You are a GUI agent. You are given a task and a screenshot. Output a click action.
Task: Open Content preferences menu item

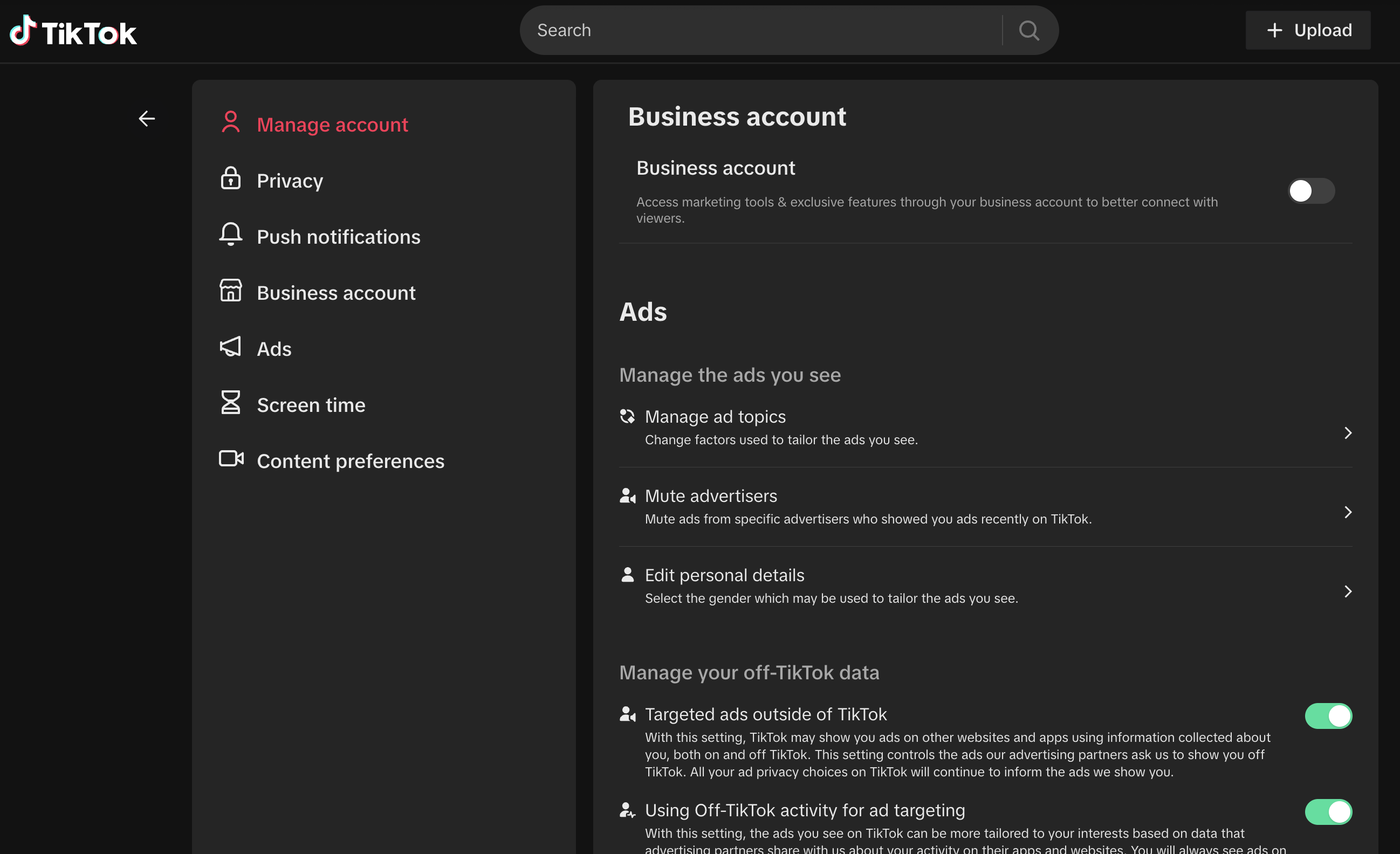click(x=350, y=462)
